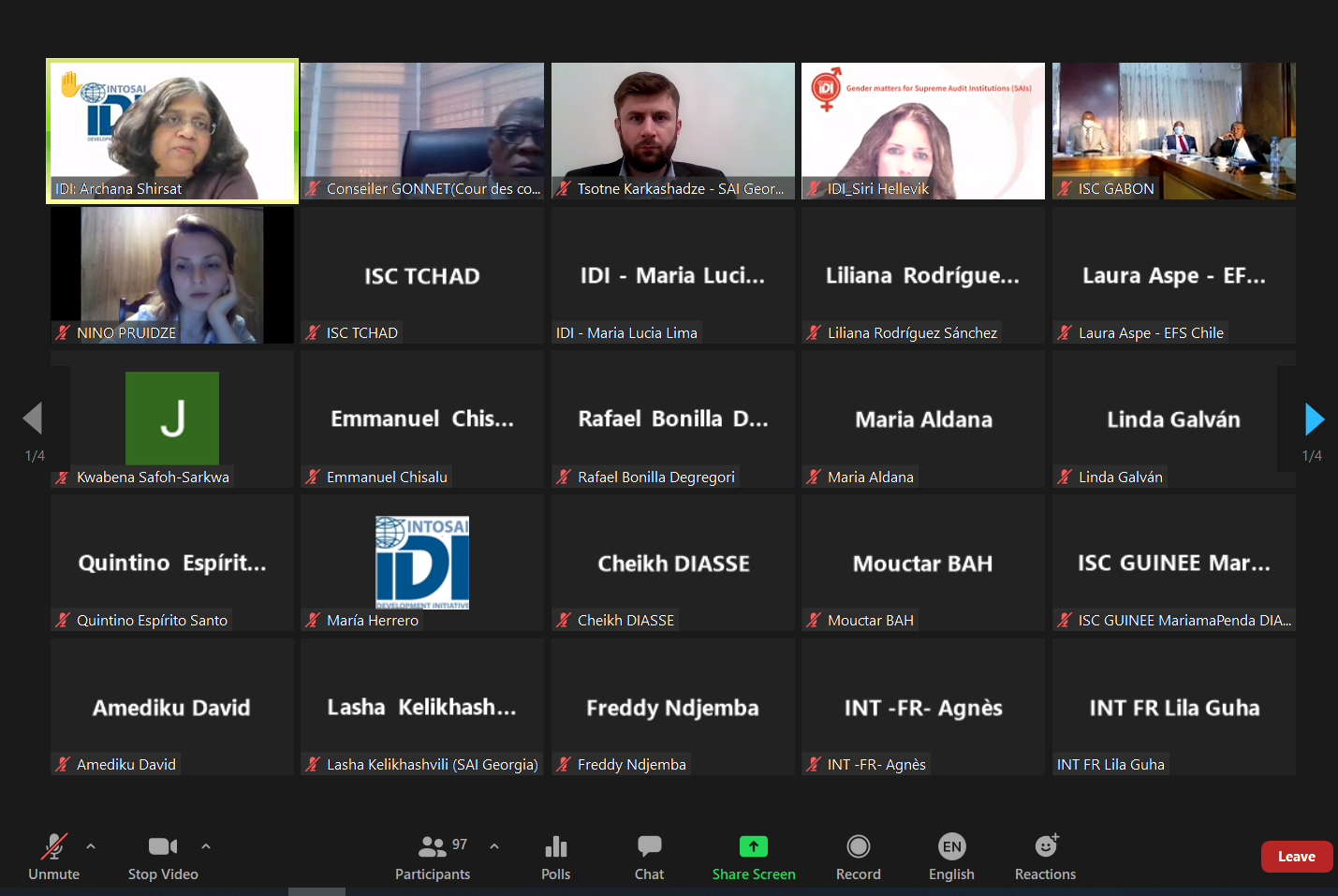Select Emmanuel Chisalu tile
The height and width of the screenshot is (896, 1338).
pos(422,419)
